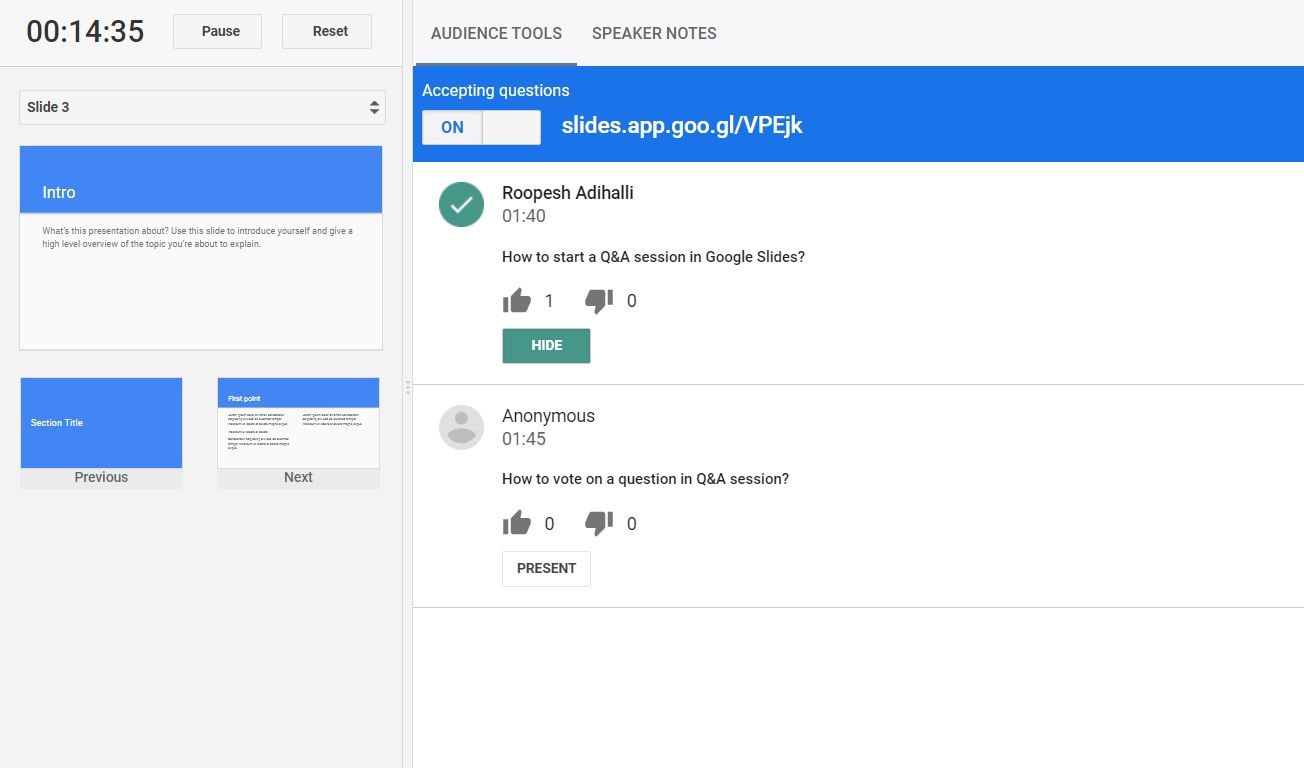Open the slides.app.goo.gl/VPEjk link
The height and width of the screenshot is (768, 1304).
(x=683, y=126)
